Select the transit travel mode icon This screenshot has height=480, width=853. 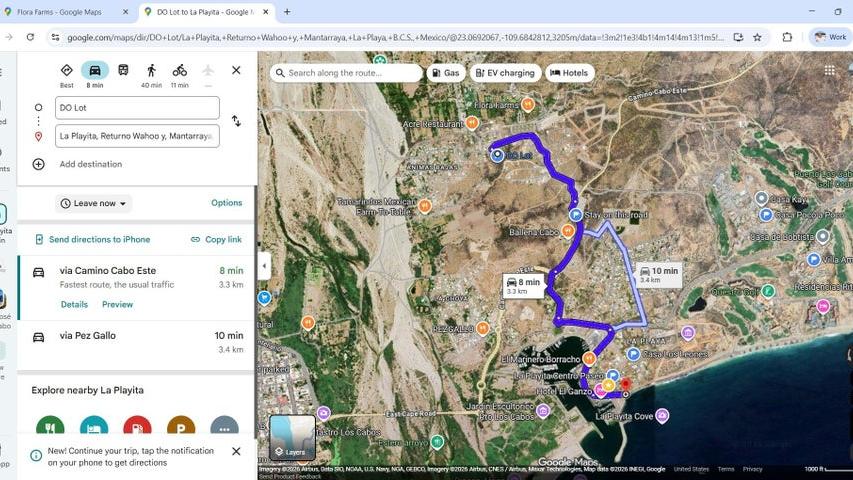pos(123,70)
